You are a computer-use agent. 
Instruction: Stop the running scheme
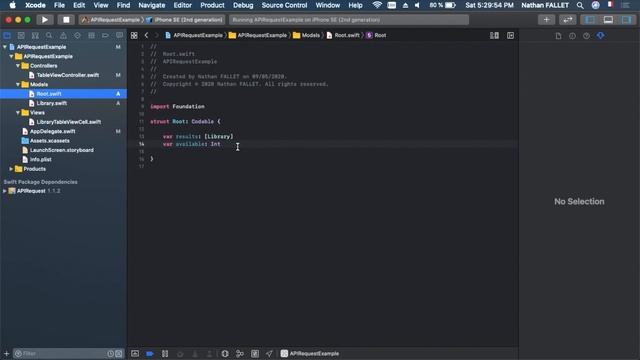[x=66, y=20]
